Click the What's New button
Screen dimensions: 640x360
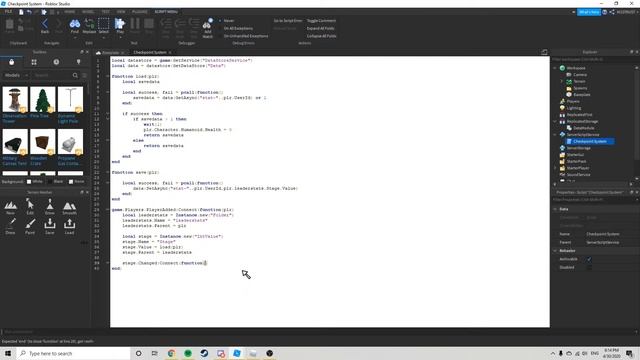point(589,12)
